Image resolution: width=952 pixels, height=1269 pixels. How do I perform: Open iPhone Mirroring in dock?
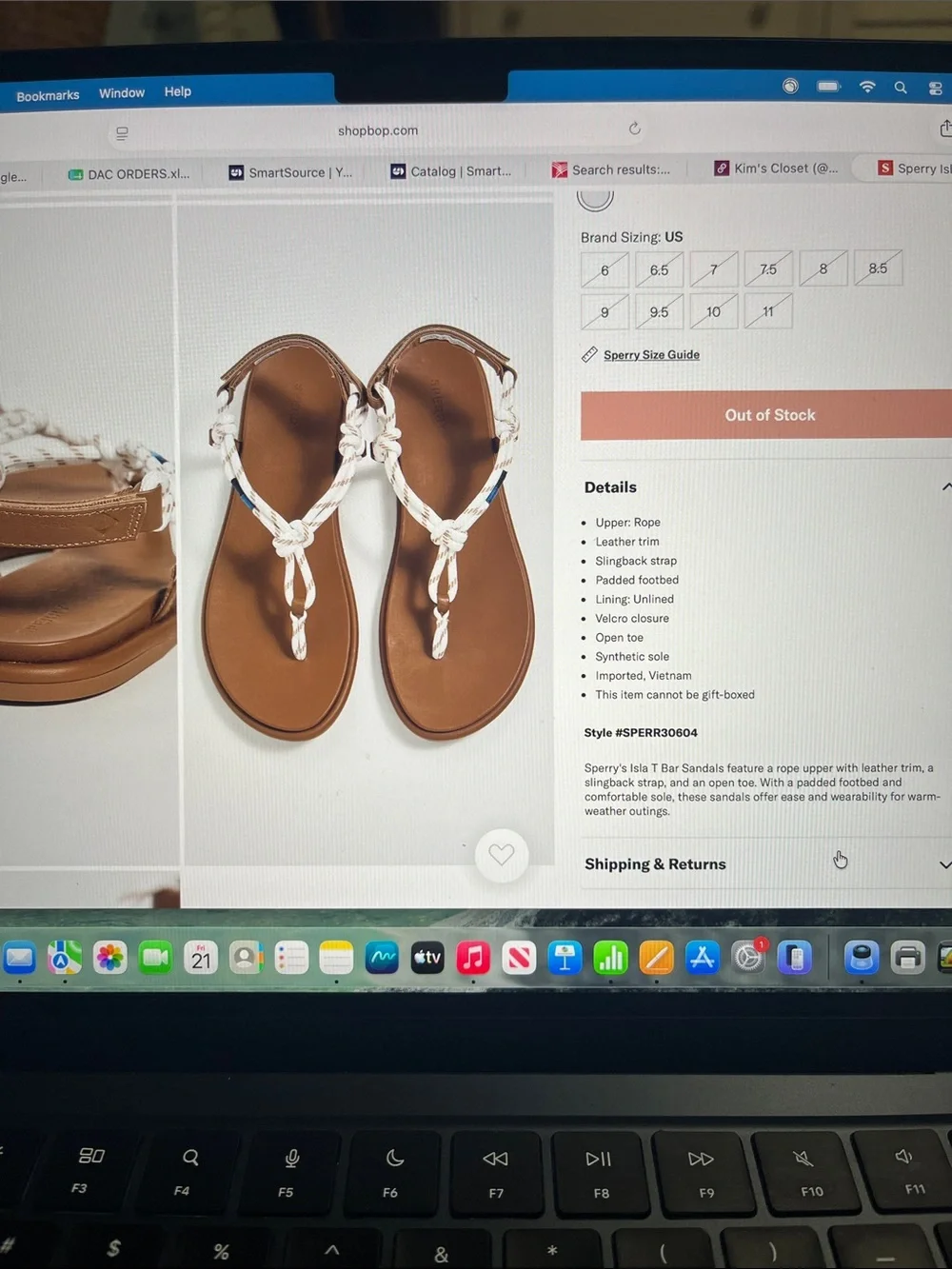point(794,958)
